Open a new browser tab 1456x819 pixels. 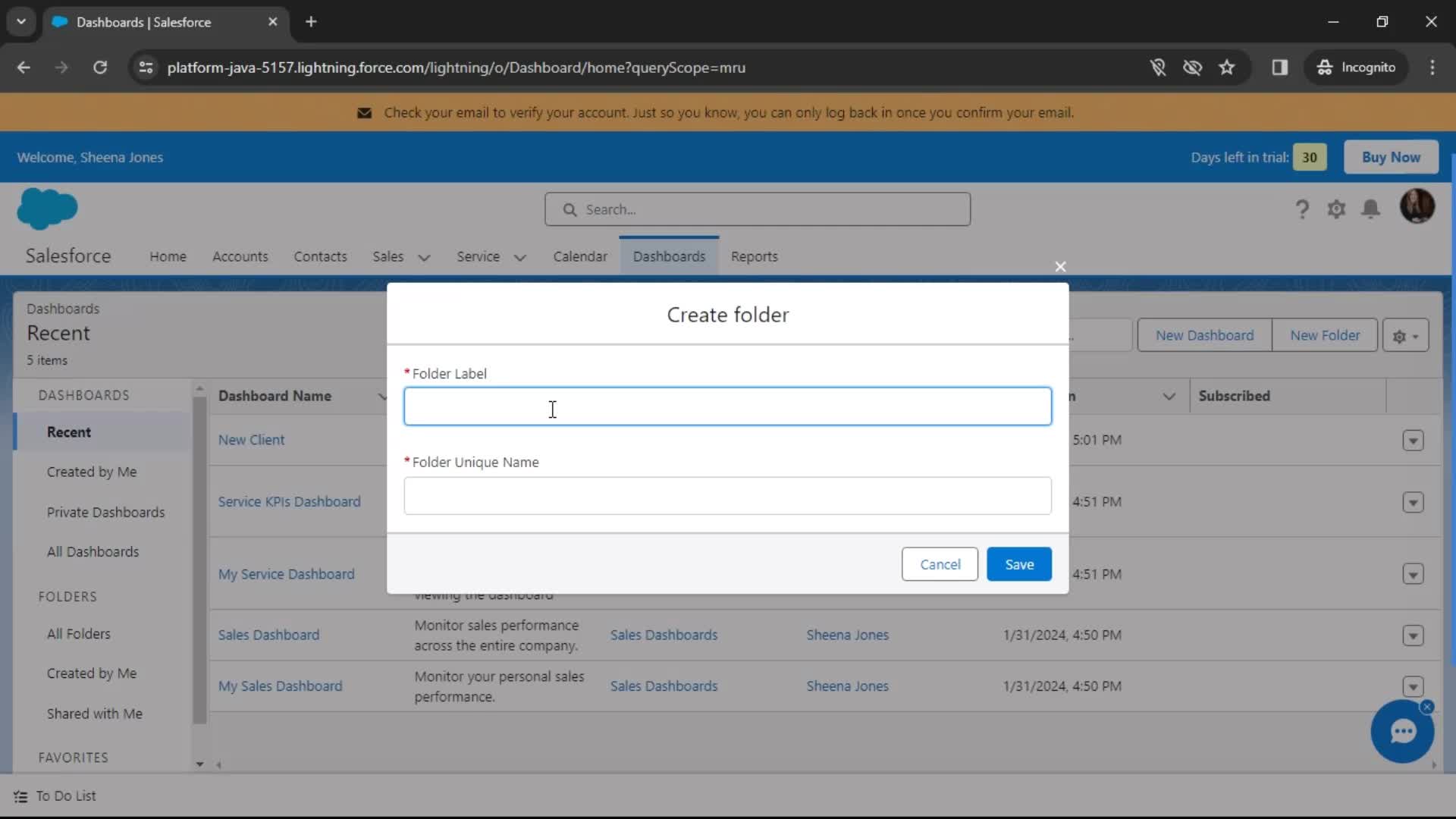coord(311,22)
